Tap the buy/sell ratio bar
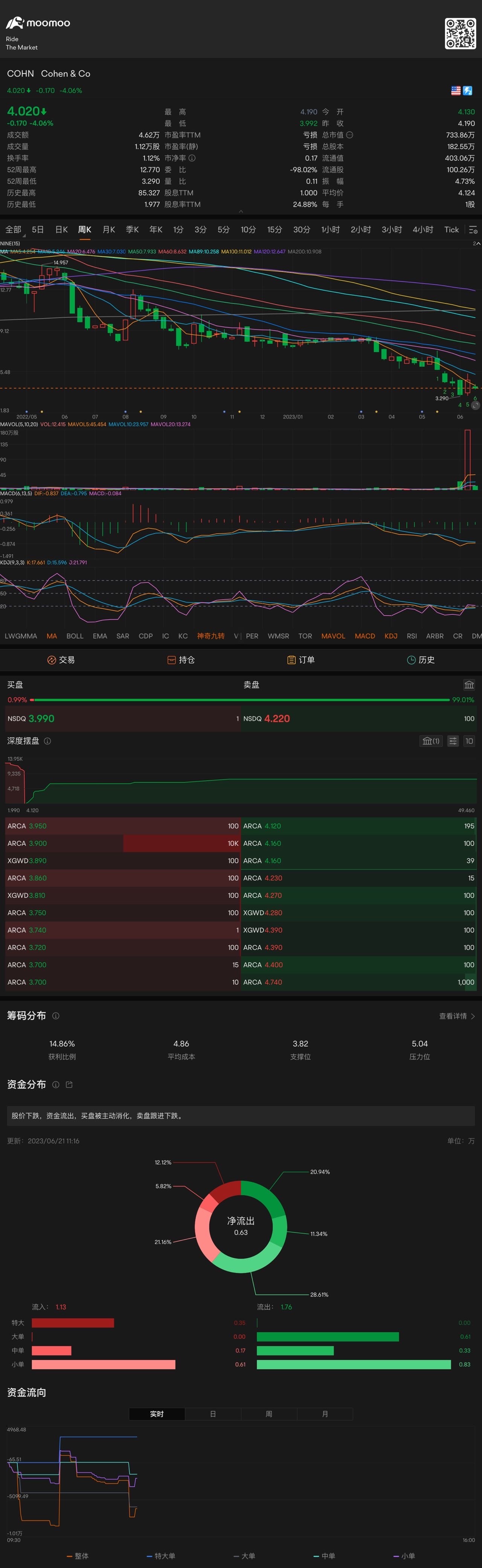 pyautogui.click(x=241, y=700)
